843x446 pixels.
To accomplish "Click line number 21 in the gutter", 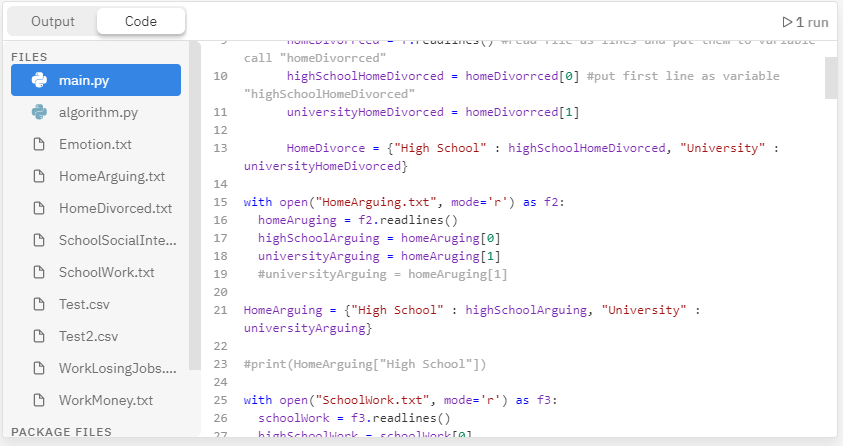I will click(x=220, y=310).
